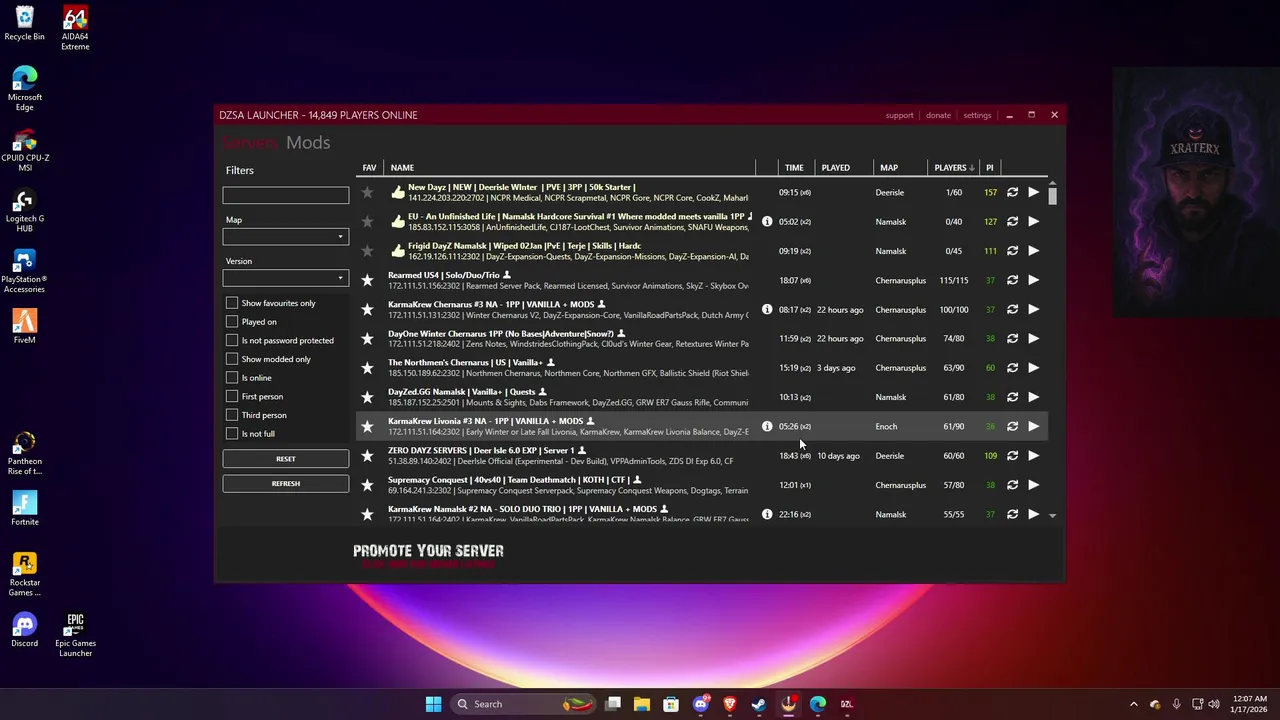Toggle Is not password protected checkbox

coord(232,340)
